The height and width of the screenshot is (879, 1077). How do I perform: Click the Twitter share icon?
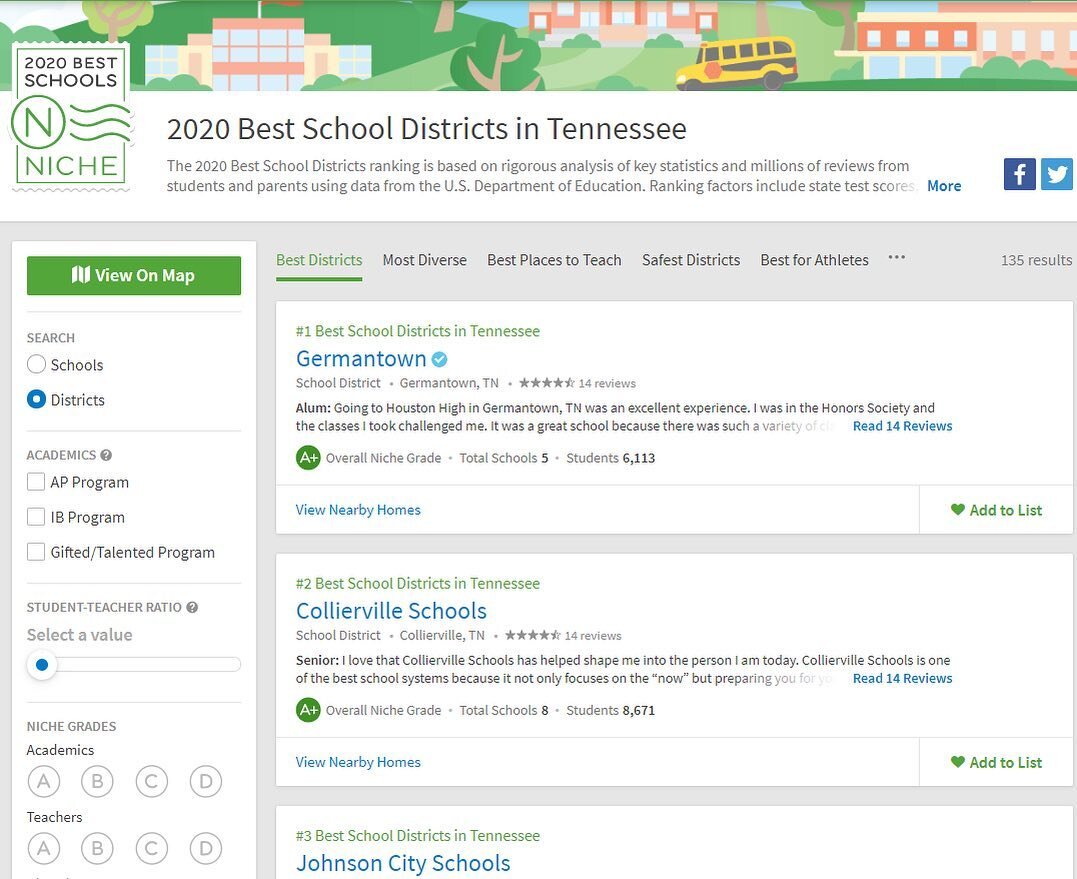pos(1057,174)
